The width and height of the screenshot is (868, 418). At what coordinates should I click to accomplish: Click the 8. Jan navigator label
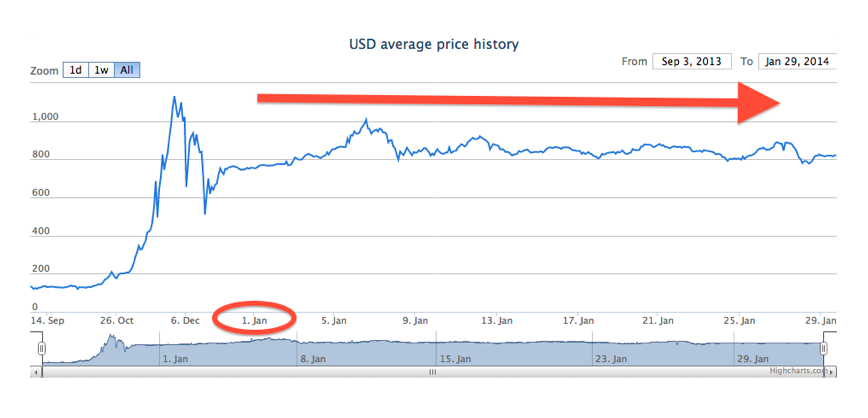[313, 359]
